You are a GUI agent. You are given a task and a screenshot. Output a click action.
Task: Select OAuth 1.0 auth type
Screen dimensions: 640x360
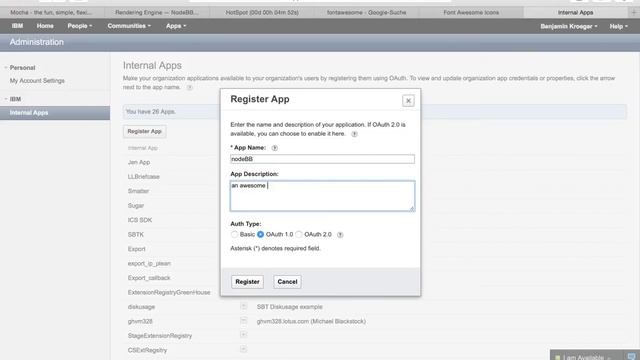pos(260,234)
